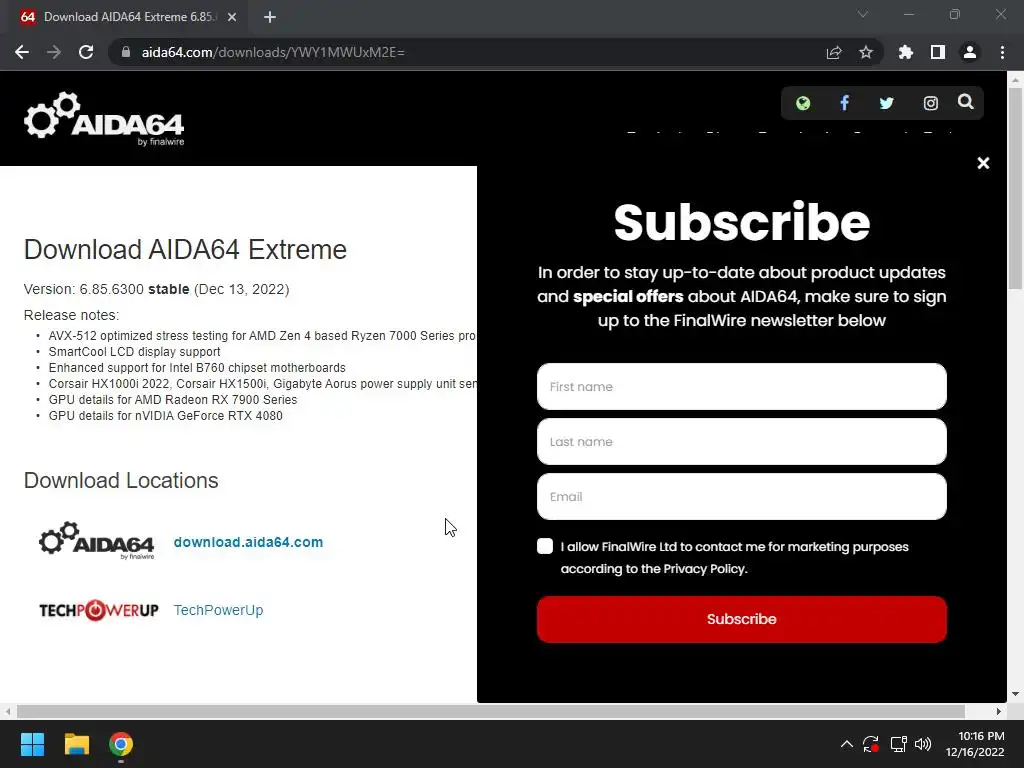Open a new browser tab
The width and height of the screenshot is (1024, 768).
pyautogui.click(x=270, y=17)
